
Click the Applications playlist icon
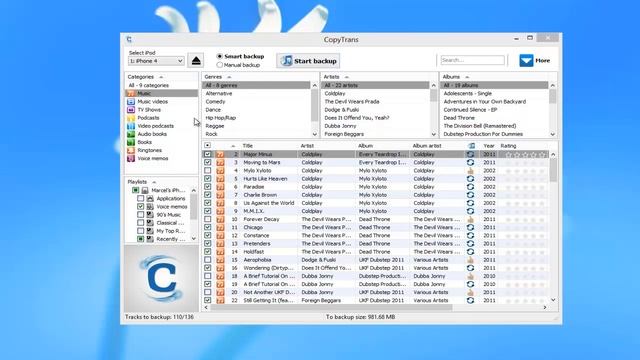tap(150, 198)
